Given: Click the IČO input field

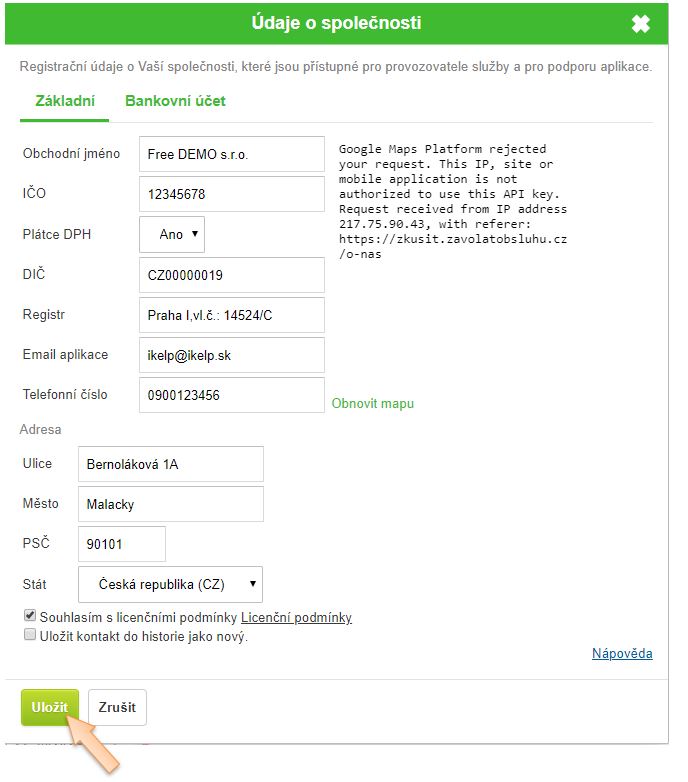Looking at the screenshot, I should [231, 194].
